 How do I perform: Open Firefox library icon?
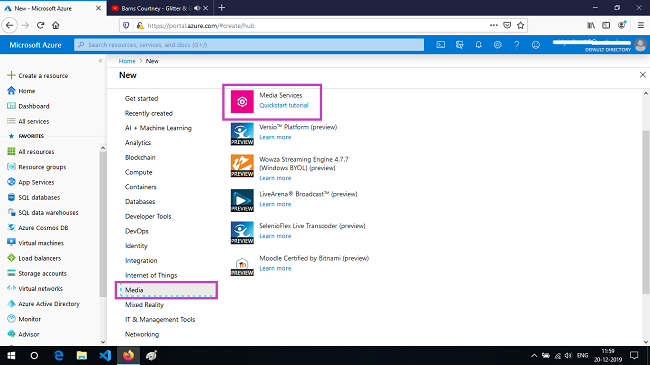tap(591, 25)
